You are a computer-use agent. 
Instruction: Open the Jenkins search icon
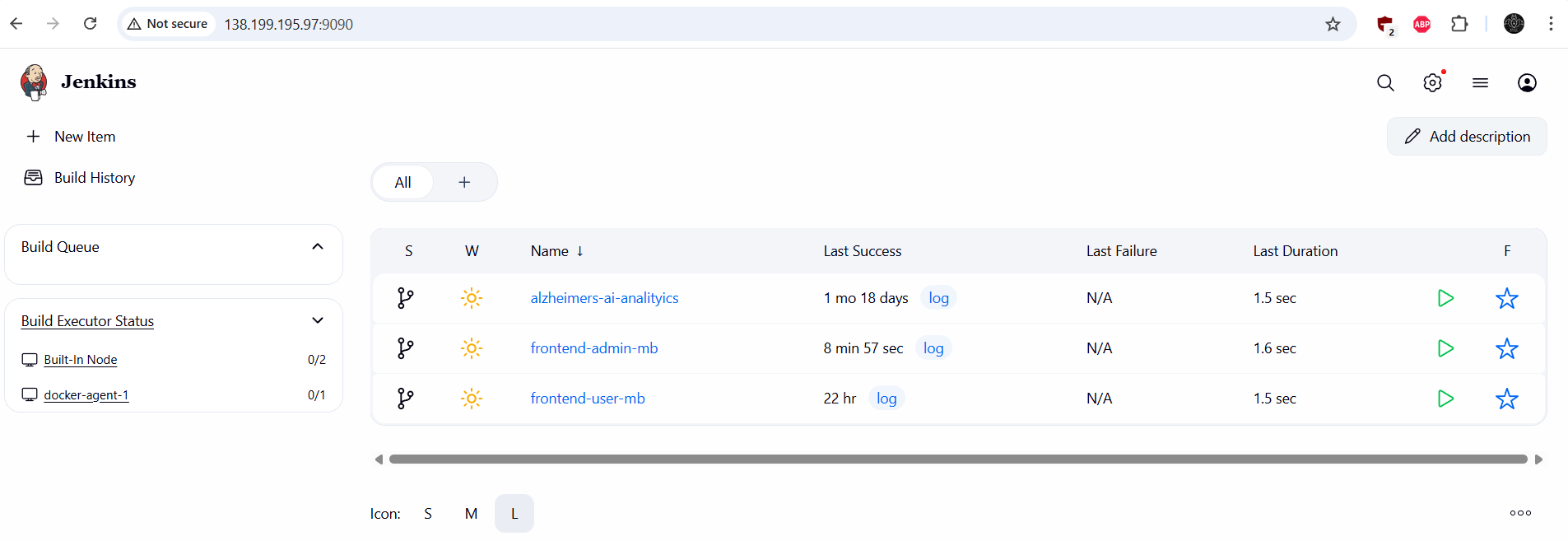tap(1385, 82)
